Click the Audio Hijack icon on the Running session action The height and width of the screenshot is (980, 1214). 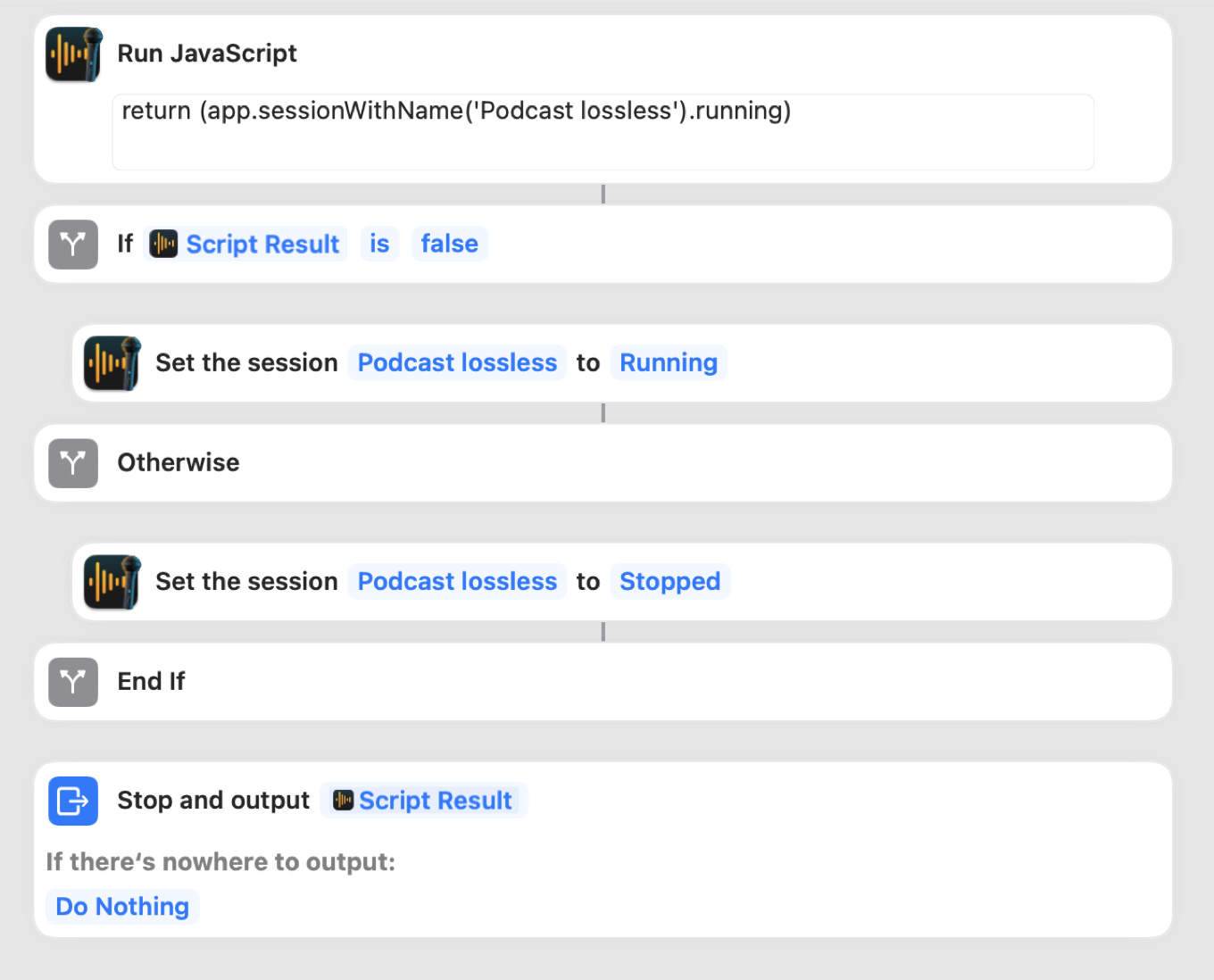pos(112,363)
